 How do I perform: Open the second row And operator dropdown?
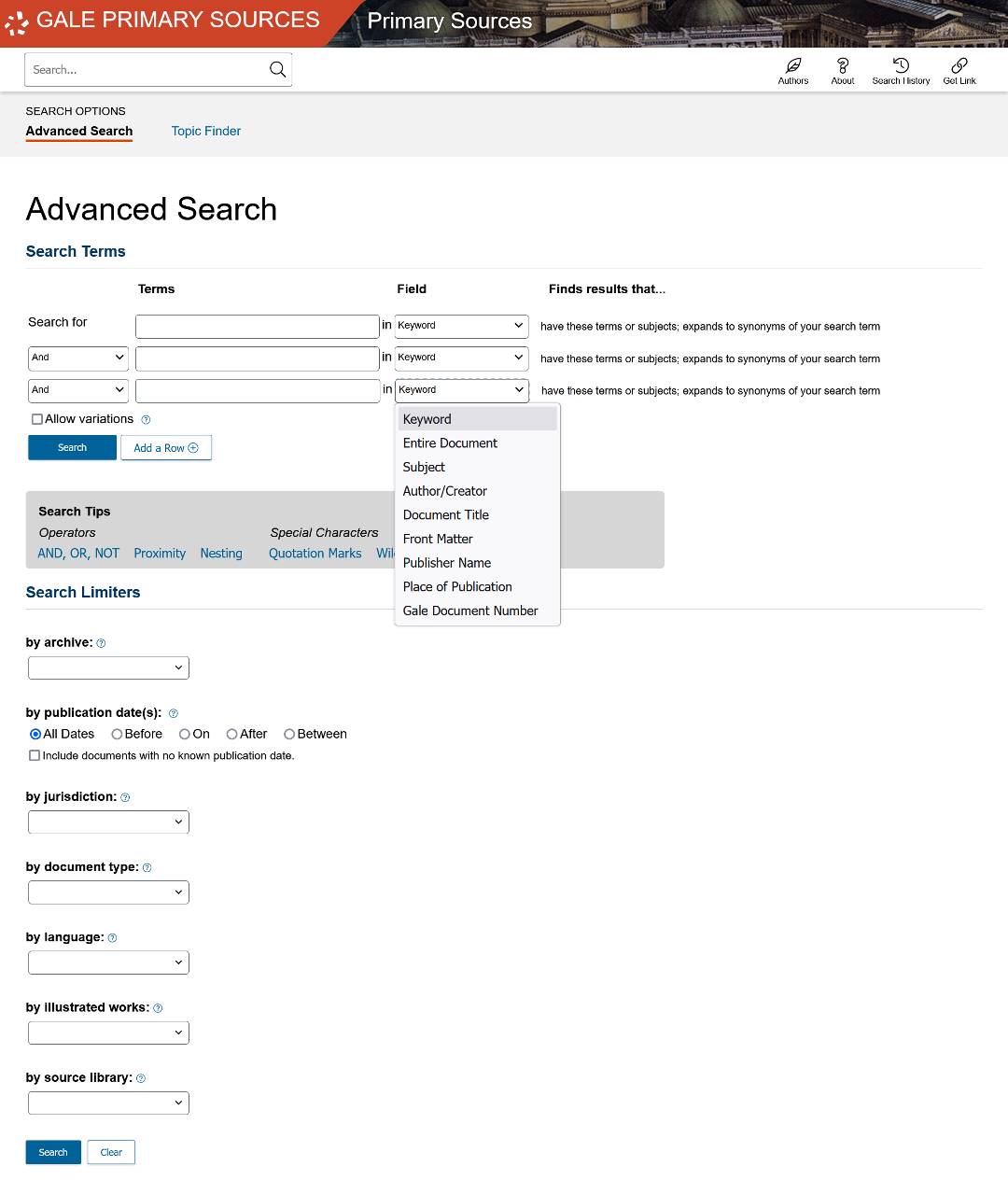pyautogui.click(x=78, y=358)
